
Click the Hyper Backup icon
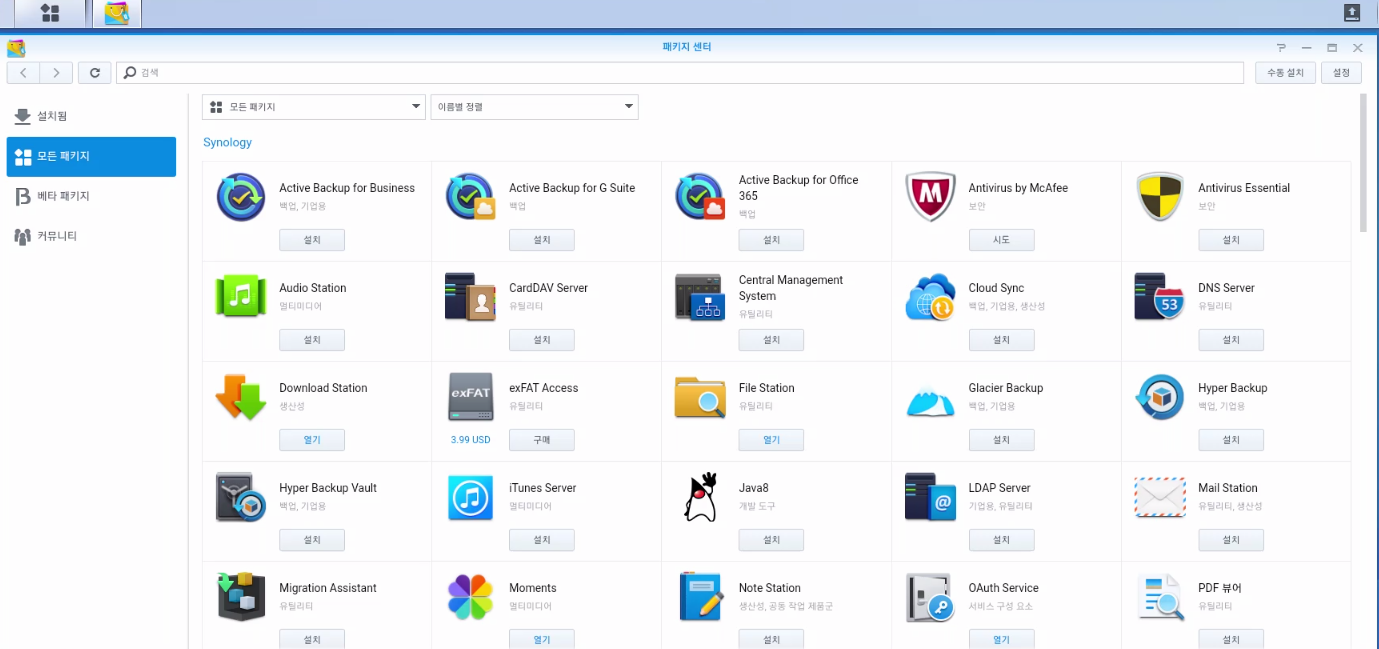[1160, 397]
